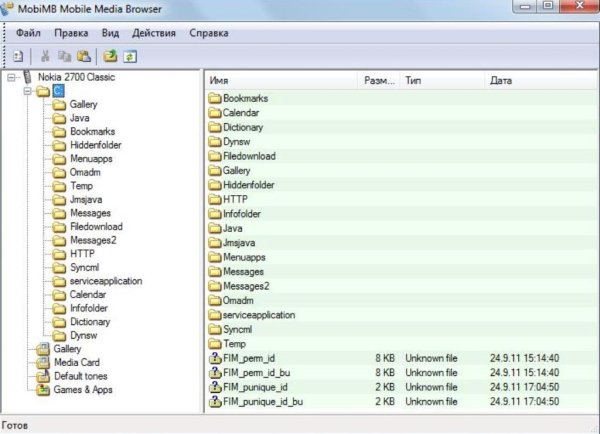This screenshot has width=600, height=434.
Task: Open the Файл menu
Action: click(28, 33)
